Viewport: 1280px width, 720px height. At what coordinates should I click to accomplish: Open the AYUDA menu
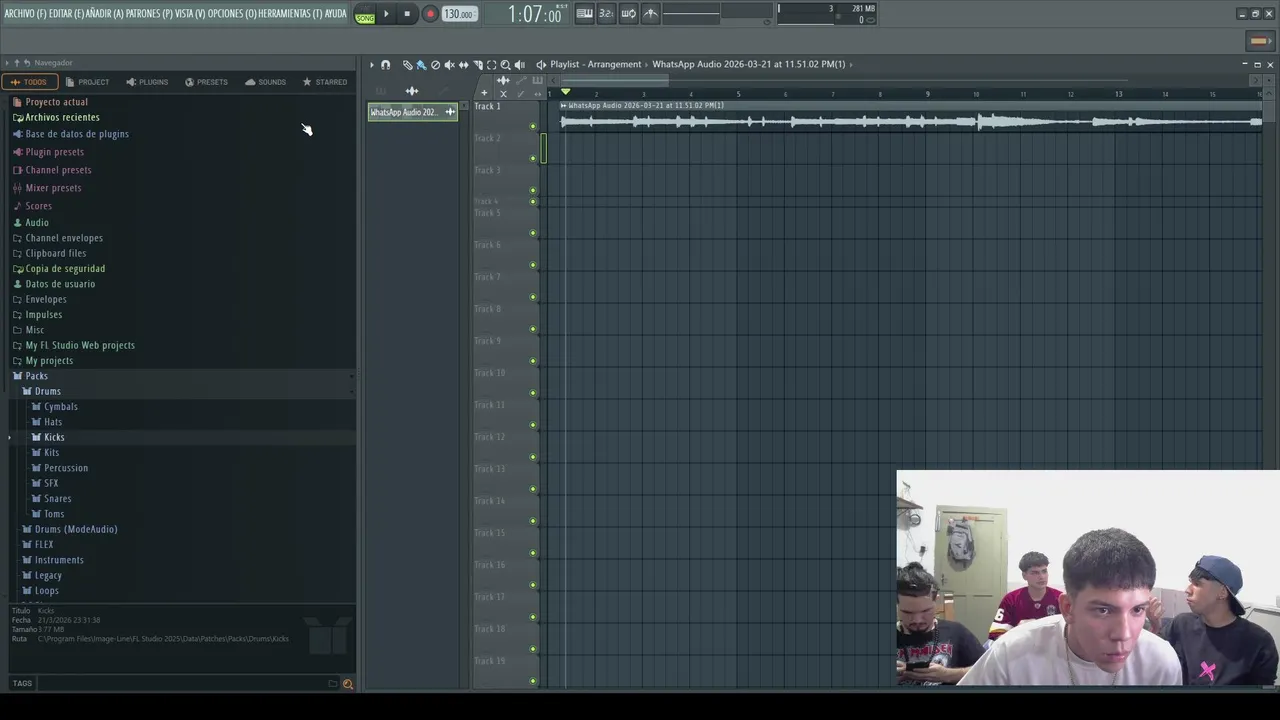coord(335,14)
